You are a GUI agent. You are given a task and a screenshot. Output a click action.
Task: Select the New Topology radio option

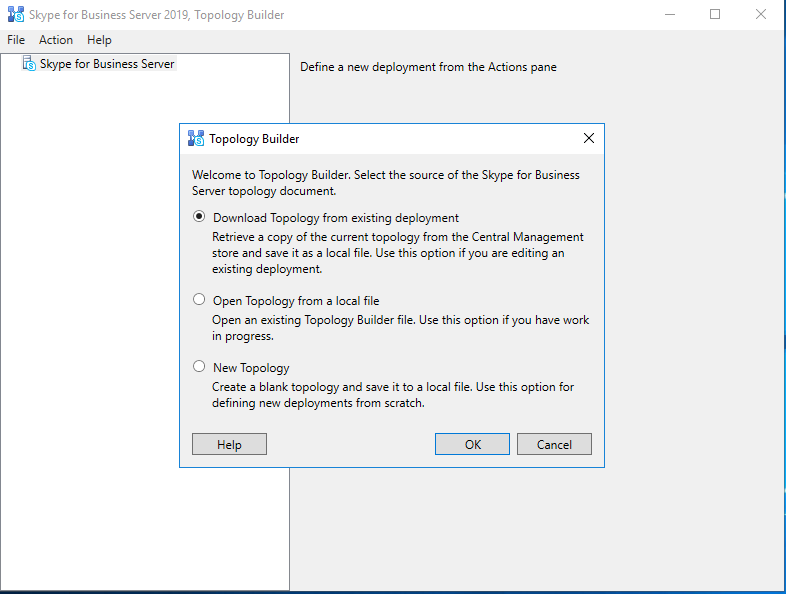[x=200, y=367]
